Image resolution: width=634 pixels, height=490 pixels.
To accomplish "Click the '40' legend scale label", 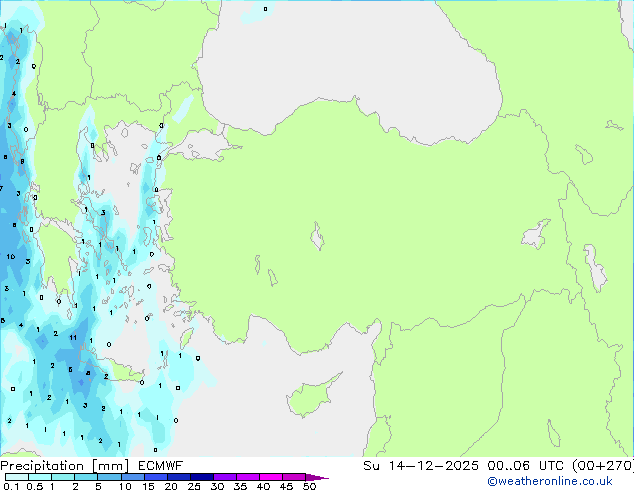I will [x=263, y=486].
